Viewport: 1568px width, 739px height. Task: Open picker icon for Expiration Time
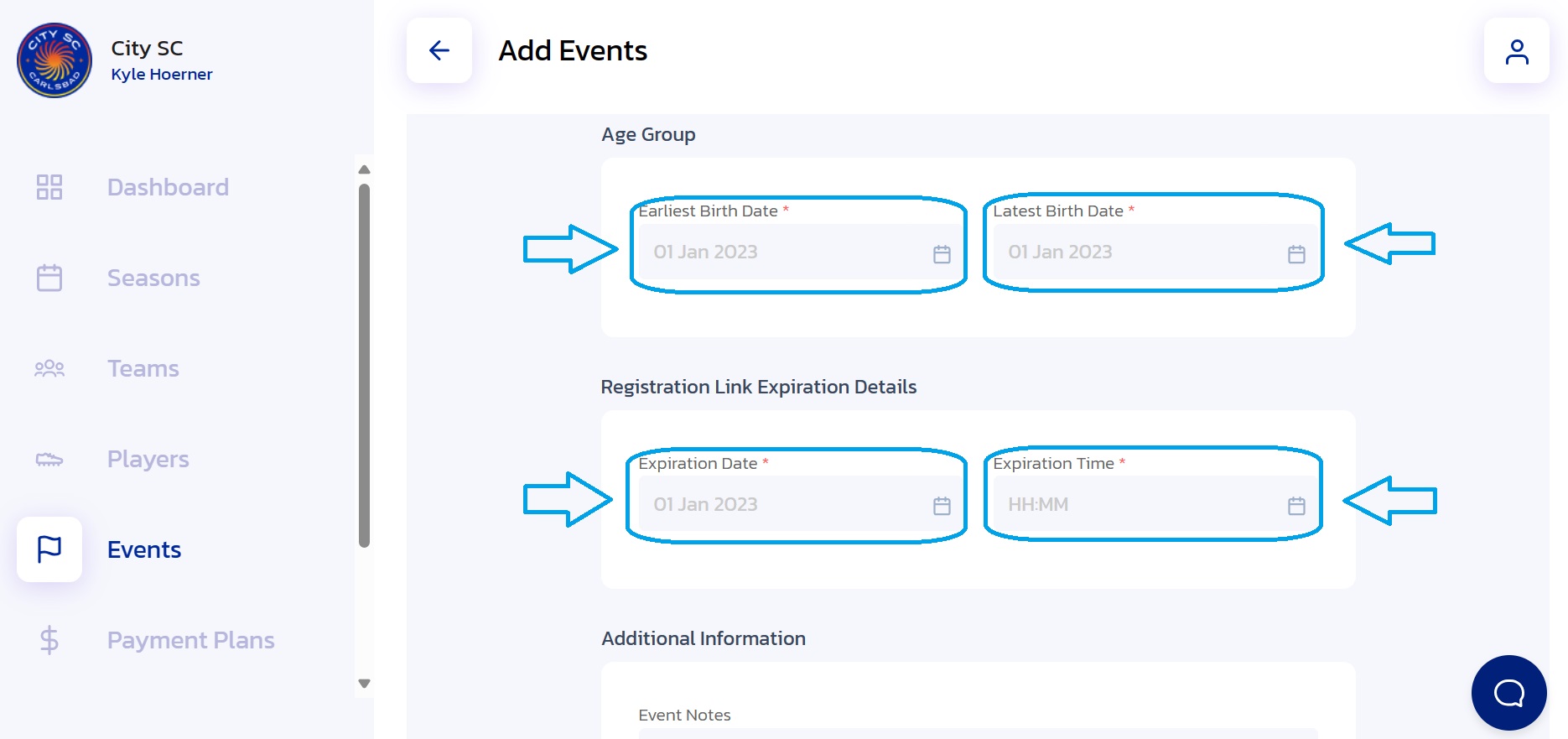pos(1296,505)
